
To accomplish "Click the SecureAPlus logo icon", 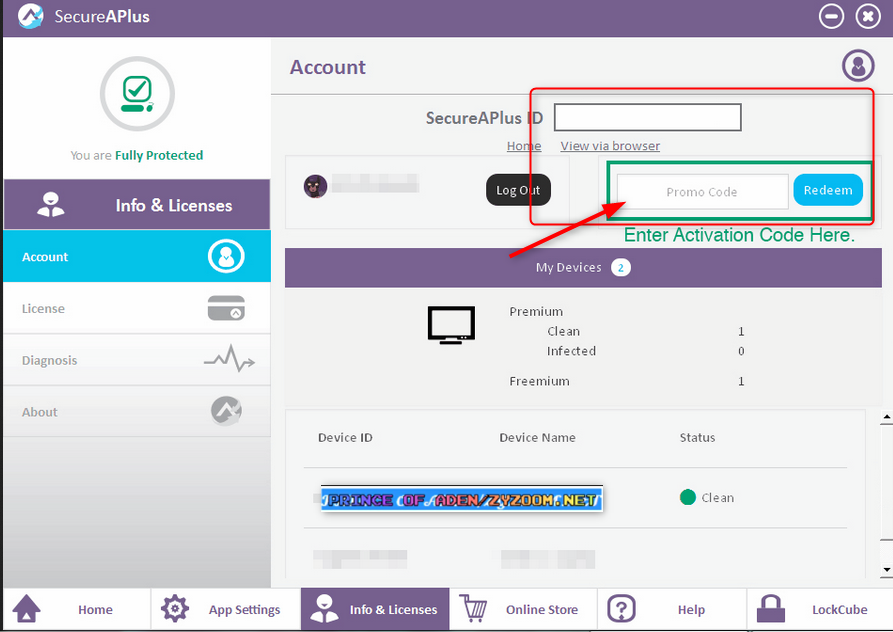I will click(30, 16).
